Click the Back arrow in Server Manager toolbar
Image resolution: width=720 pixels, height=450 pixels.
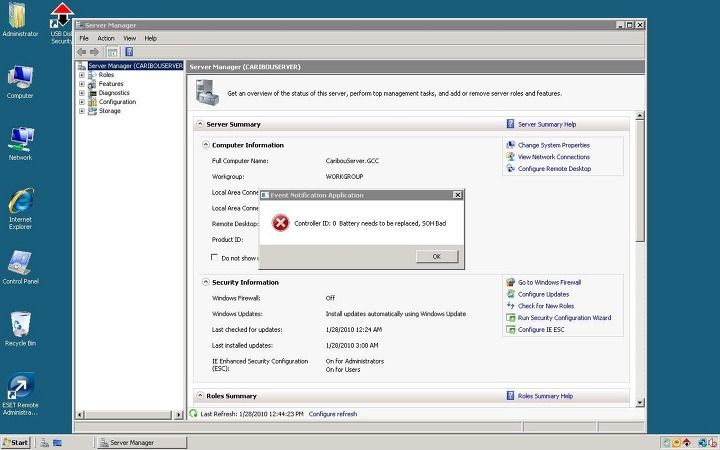pos(82,52)
